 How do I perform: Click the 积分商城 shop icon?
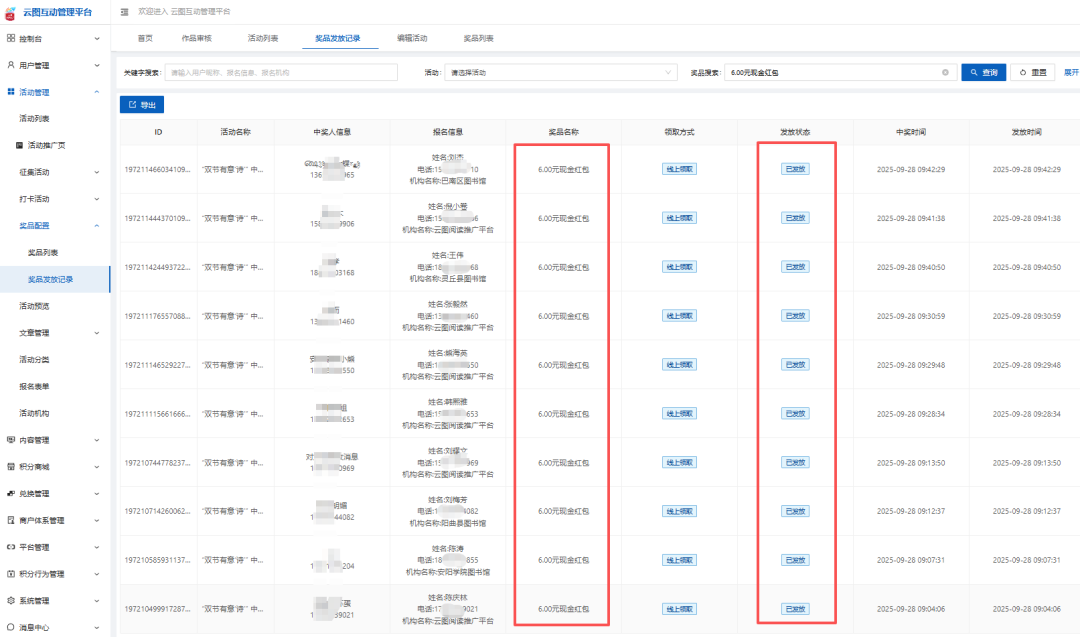pos(10,467)
